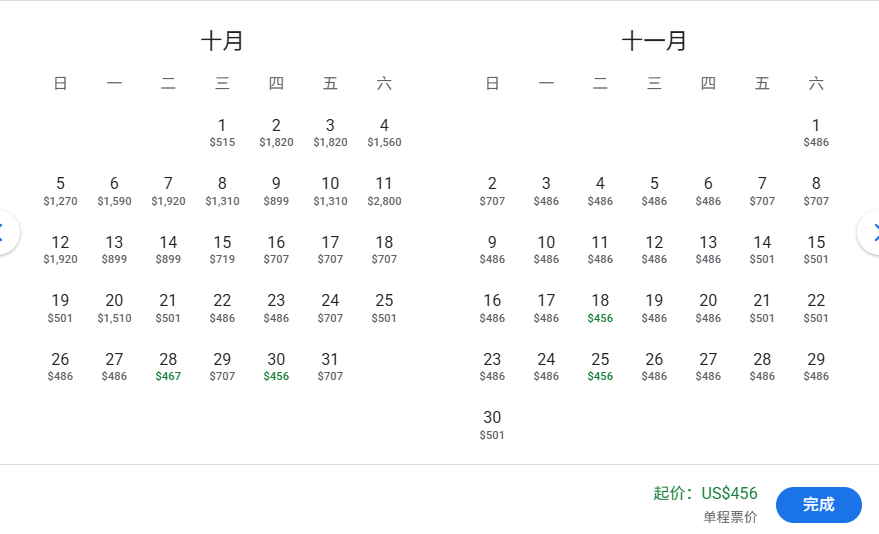Pick November 18 with green $456 price
Image resolution: width=879 pixels, height=534 pixels.
point(600,308)
